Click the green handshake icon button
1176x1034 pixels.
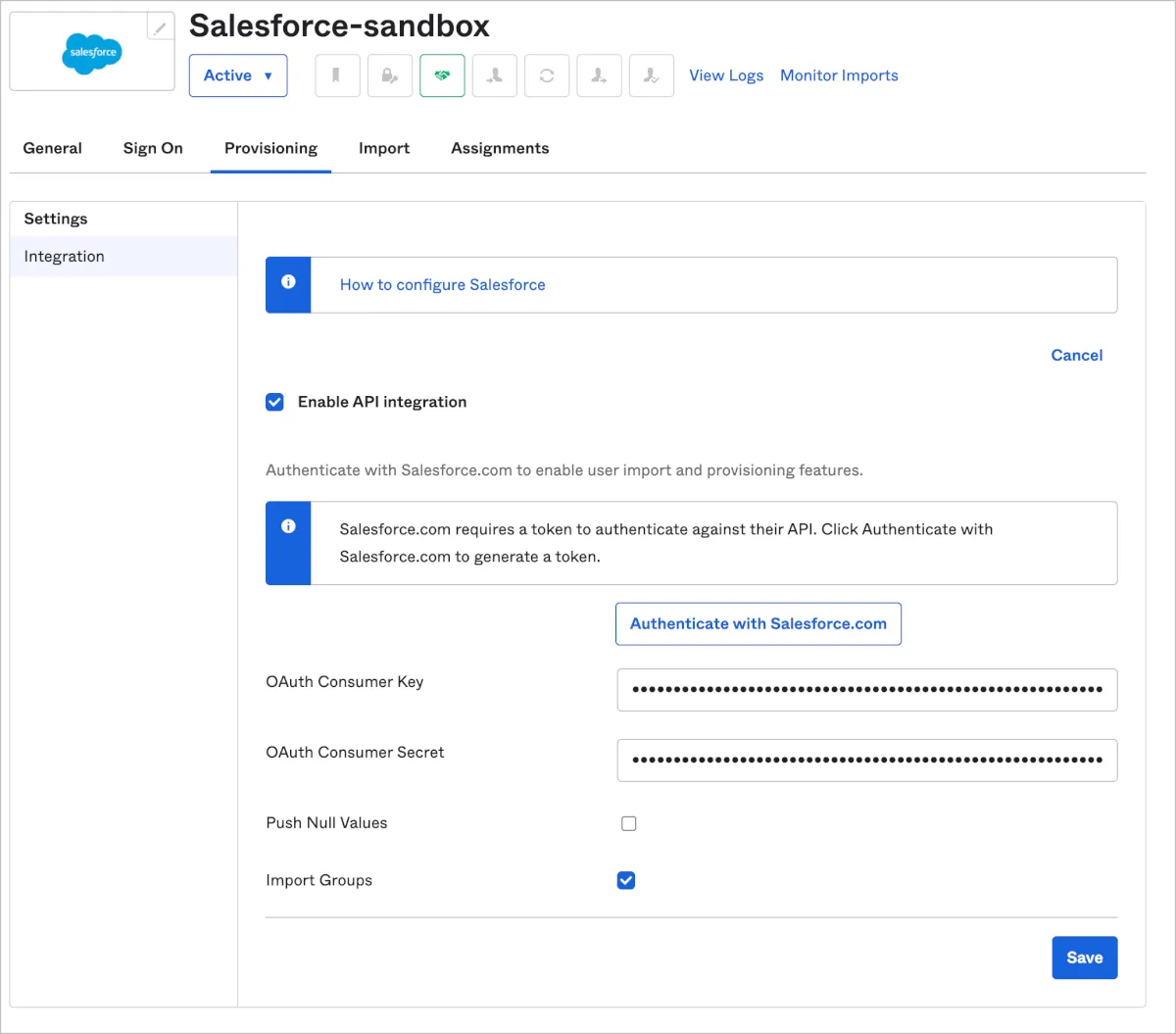442,75
